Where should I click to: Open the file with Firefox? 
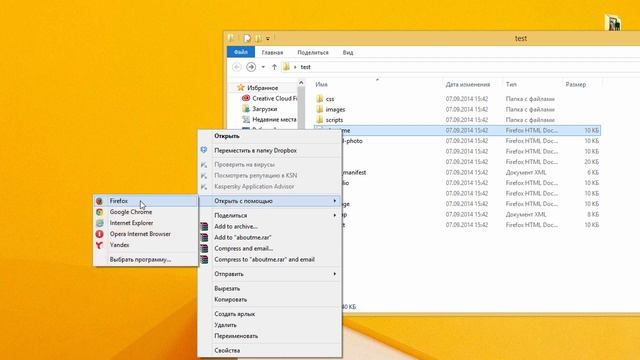(x=145, y=201)
